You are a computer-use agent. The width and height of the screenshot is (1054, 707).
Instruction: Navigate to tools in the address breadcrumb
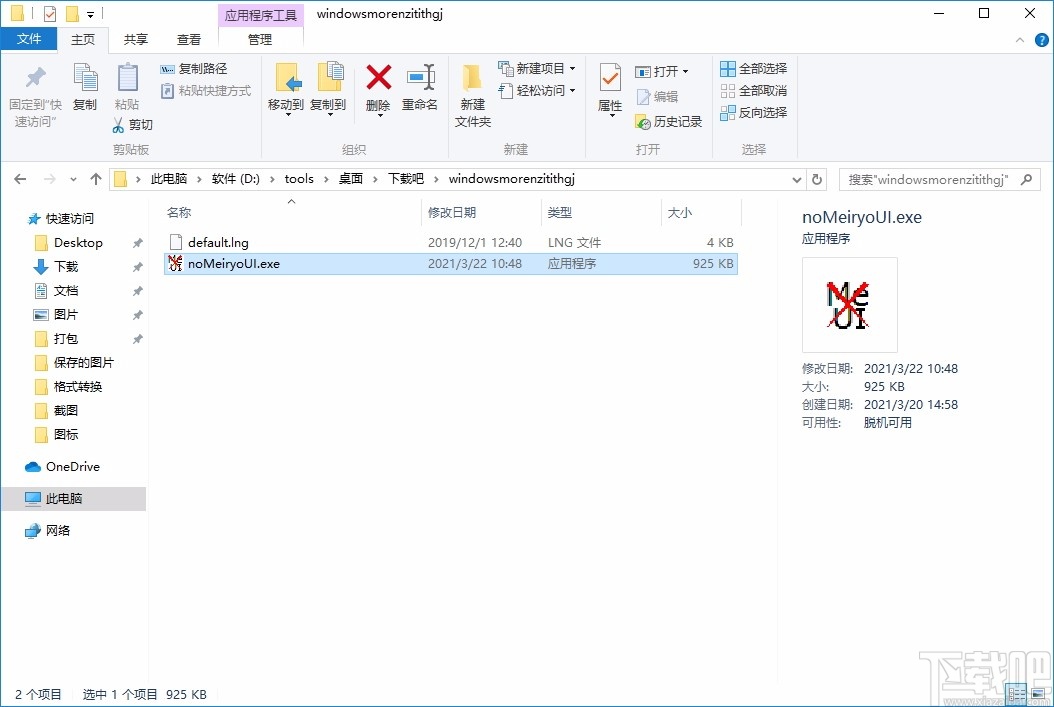click(x=298, y=178)
